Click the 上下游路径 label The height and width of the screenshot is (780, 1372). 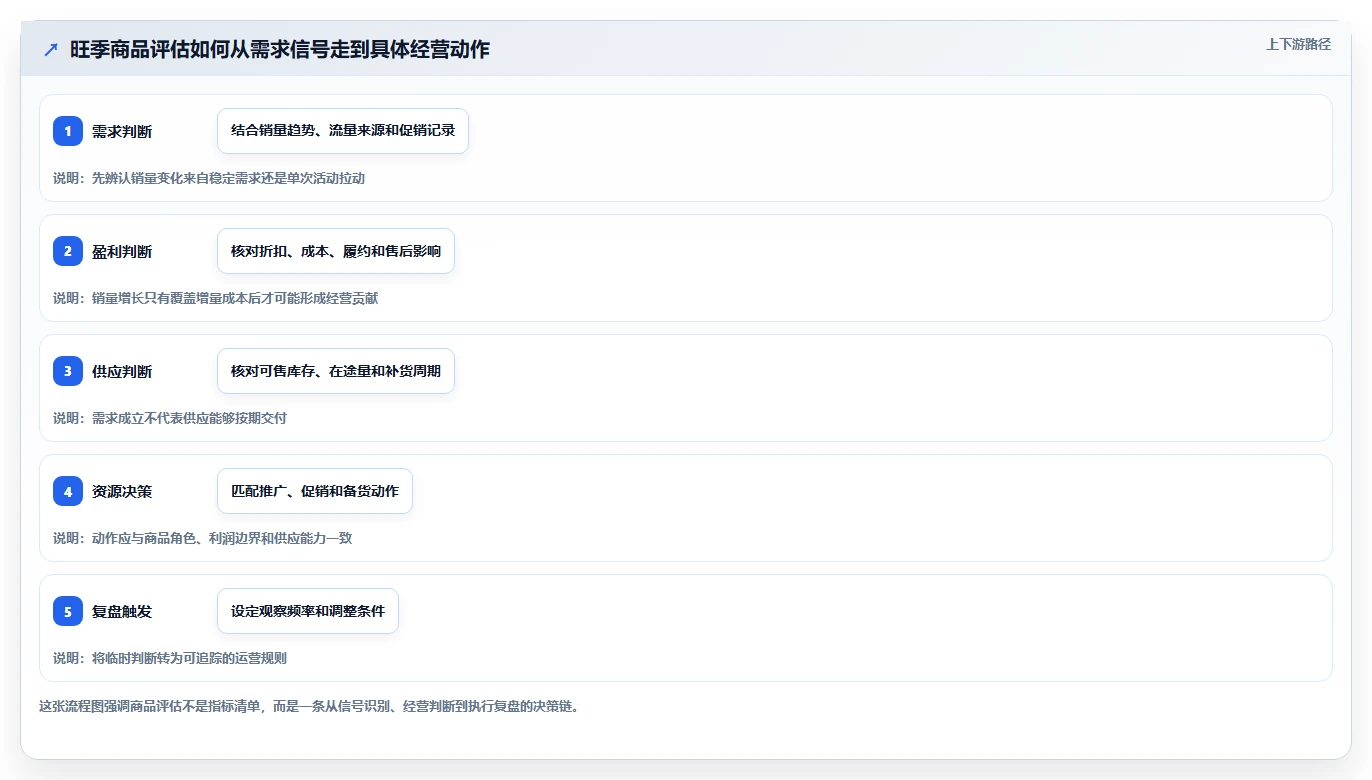pyautogui.click(x=1298, y=44)
